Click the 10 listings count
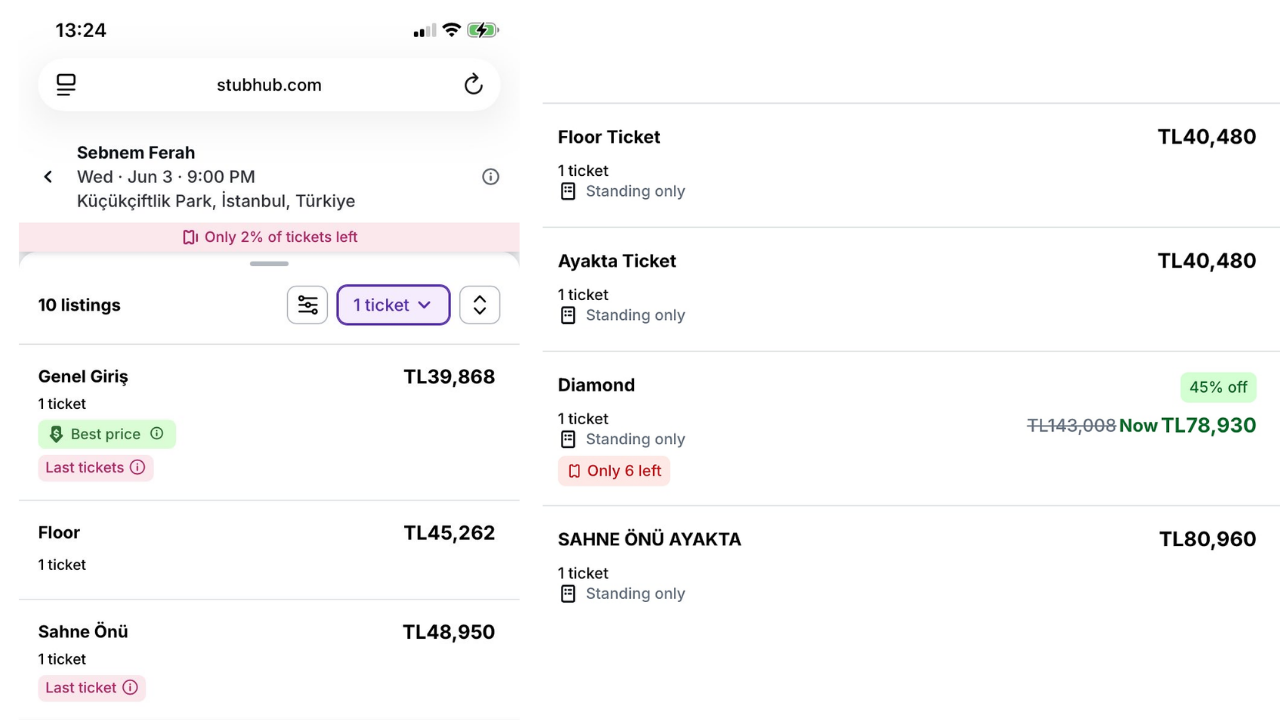Screen dimensions: 1280x720 [x=79, y=305]
